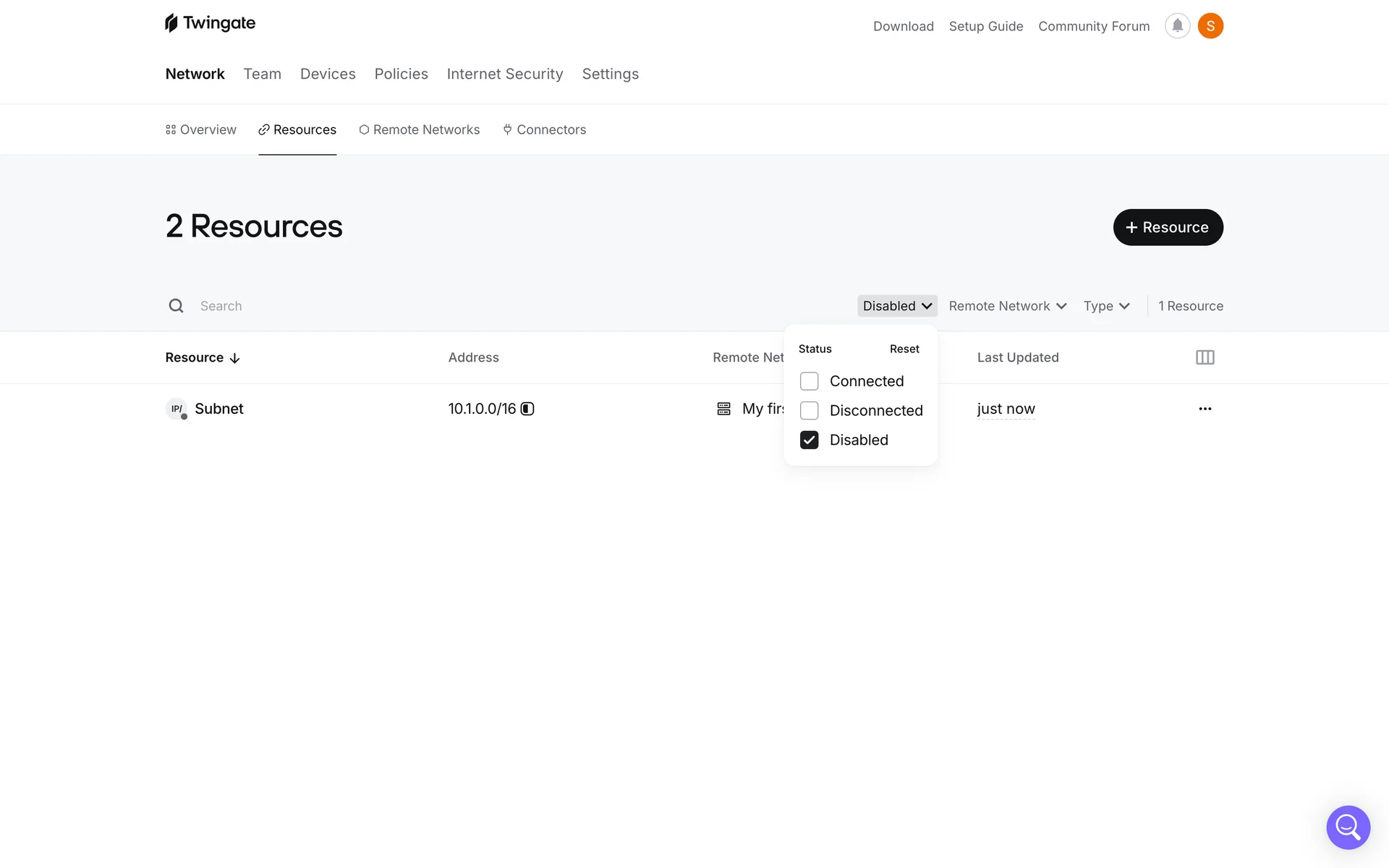Reset the Status filter
This screenshot has width=1389, height=868.
(x=904, y=349)
